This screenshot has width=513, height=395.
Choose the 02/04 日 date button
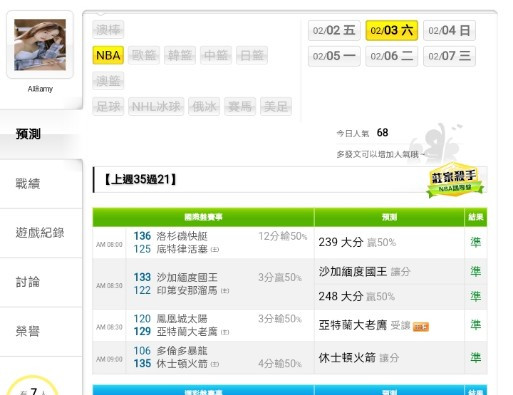point(449,31)
